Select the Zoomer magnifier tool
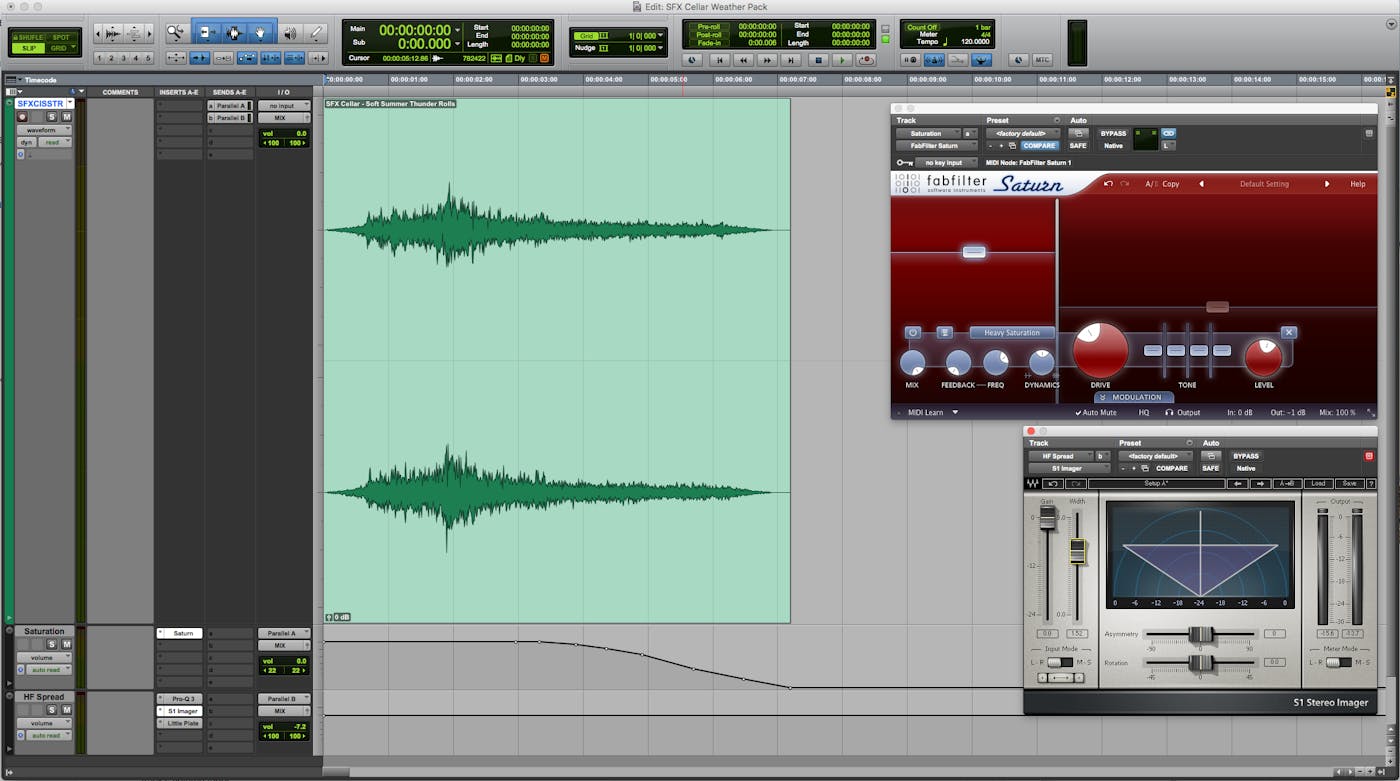 tap(176, 33)
